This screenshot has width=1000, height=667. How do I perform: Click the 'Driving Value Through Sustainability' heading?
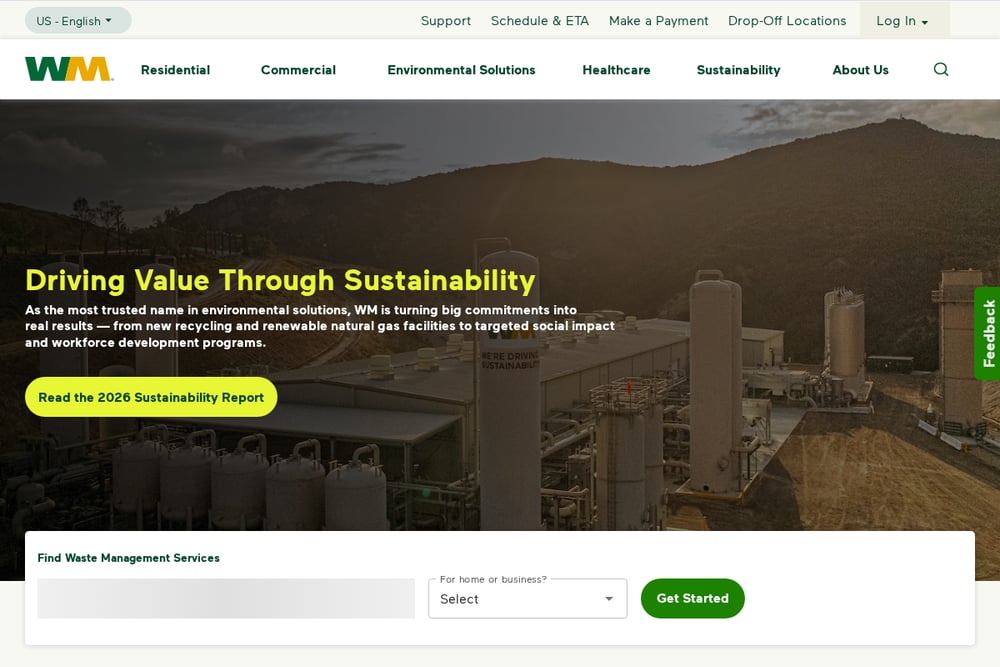click(280, 281)
